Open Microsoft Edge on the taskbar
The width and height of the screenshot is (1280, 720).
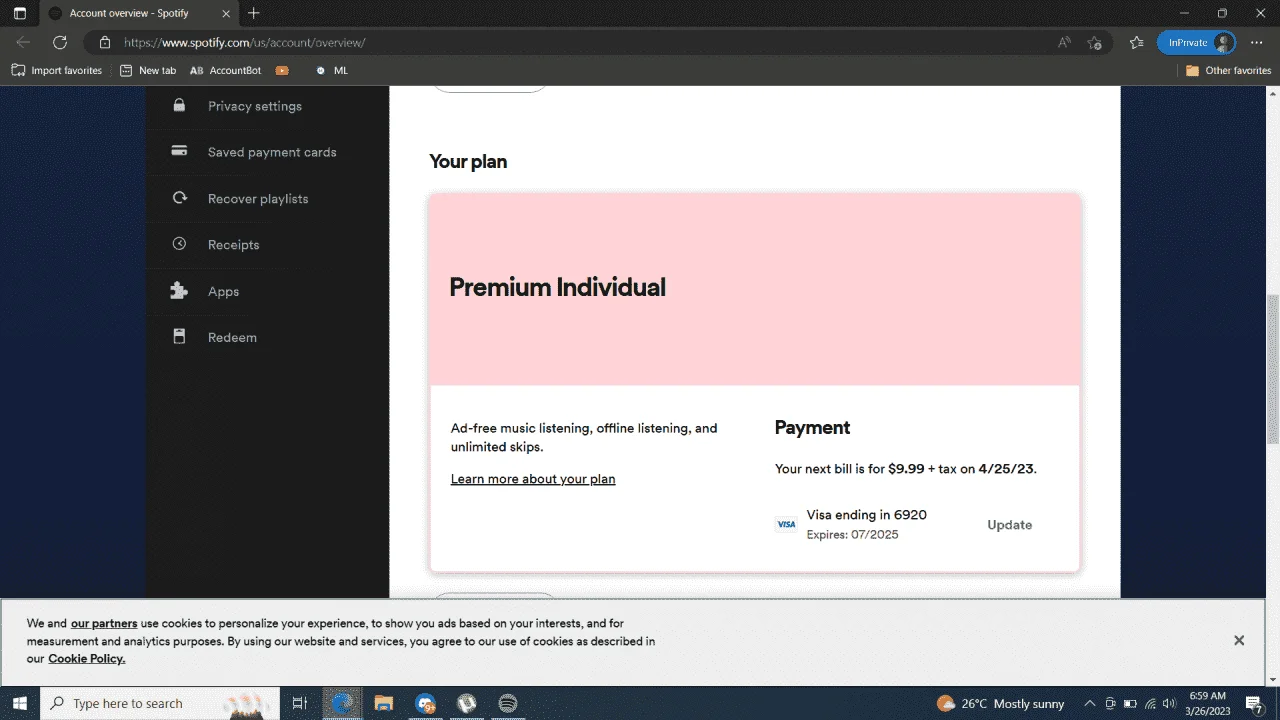pos(342,704)
